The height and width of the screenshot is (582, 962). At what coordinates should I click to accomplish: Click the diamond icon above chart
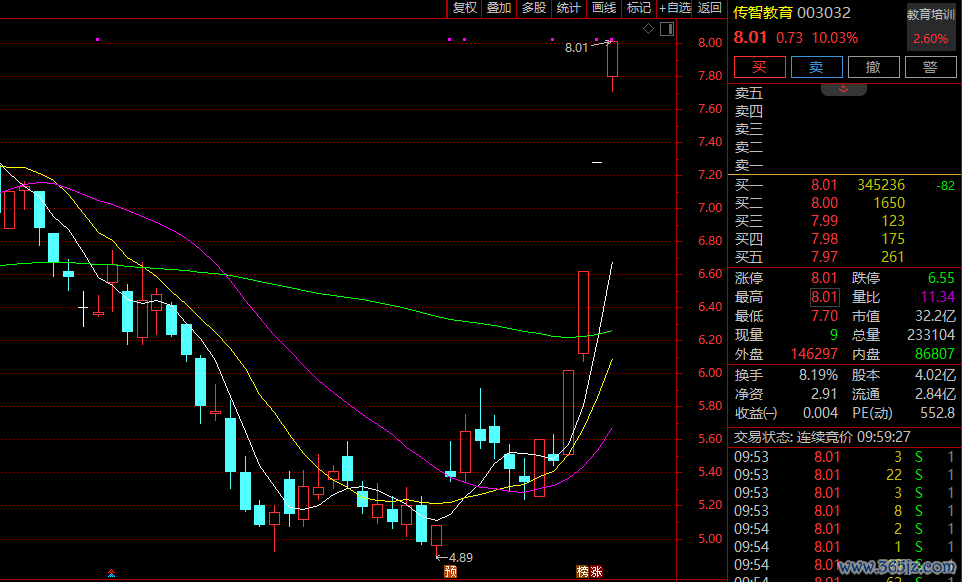point(648,28)
